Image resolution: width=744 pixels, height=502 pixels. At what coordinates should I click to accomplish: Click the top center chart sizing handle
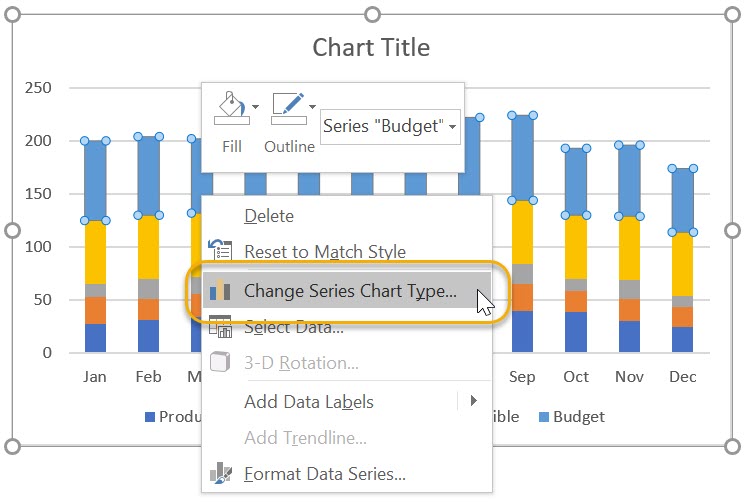point(372,14)
